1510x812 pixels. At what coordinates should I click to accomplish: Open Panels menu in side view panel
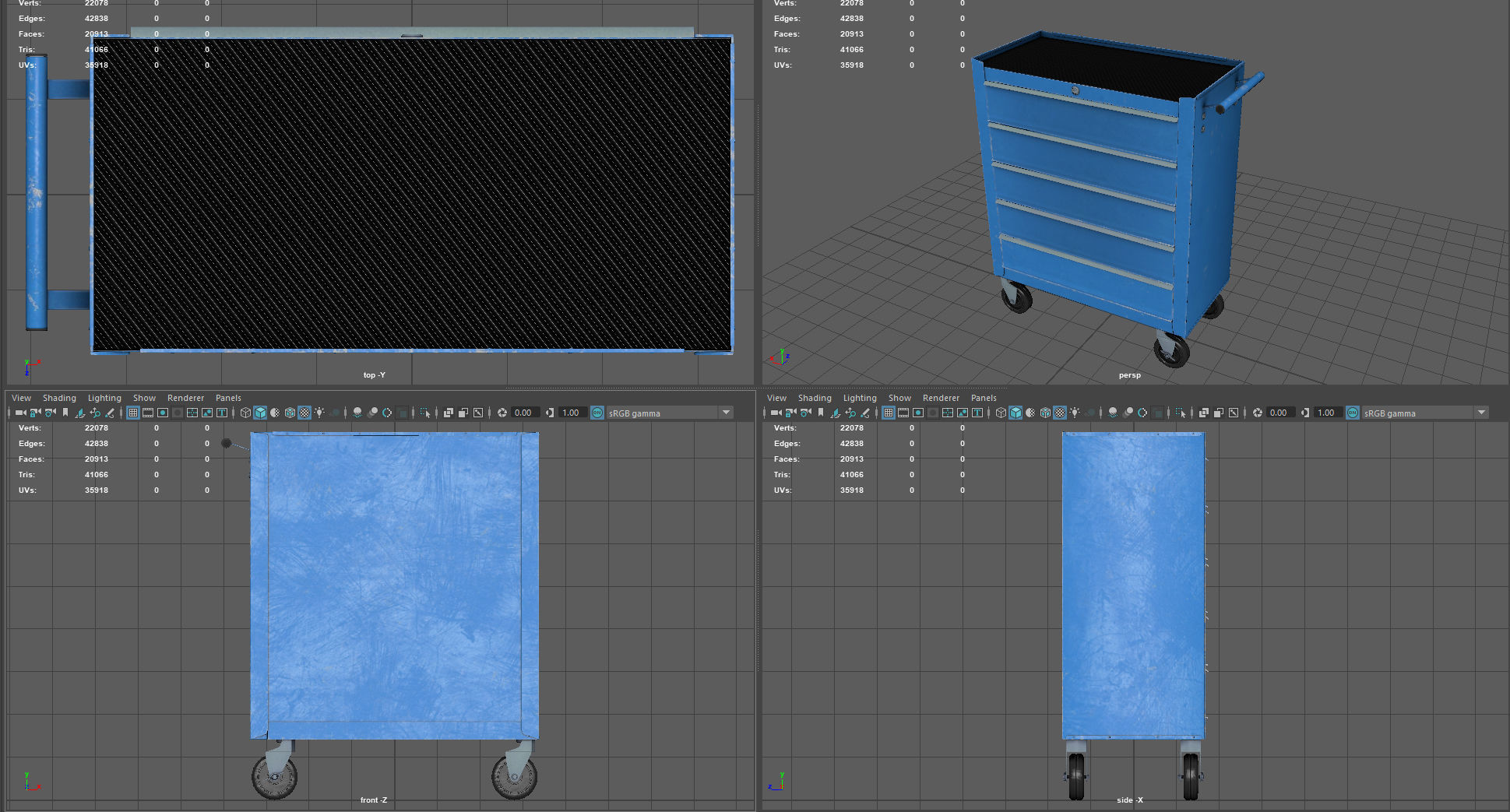click(x=984, y=398)
